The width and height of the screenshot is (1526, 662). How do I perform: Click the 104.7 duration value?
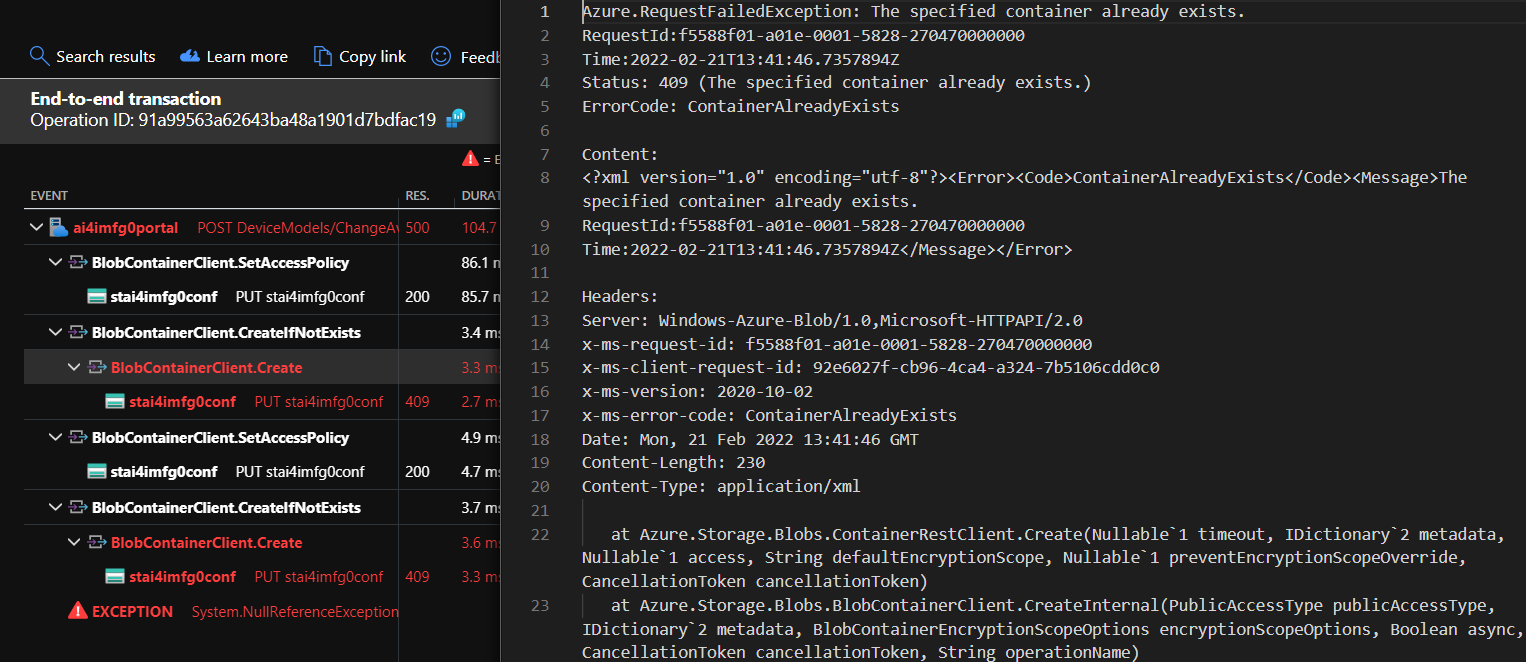click(479, 228)
